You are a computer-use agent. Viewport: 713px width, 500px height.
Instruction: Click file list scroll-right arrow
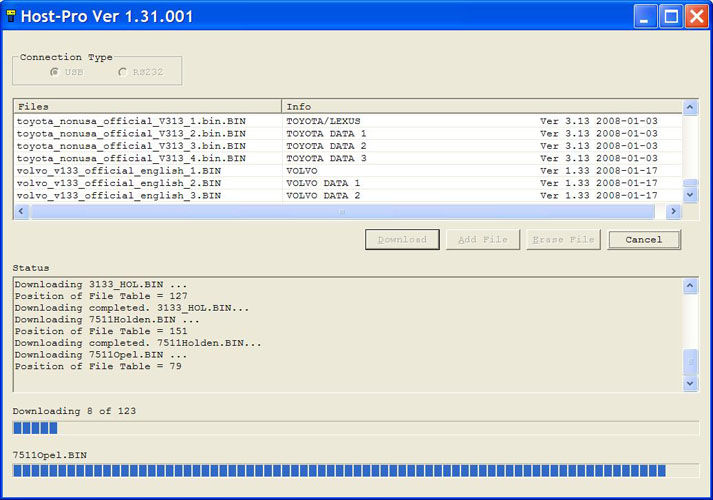pos(673,211)
